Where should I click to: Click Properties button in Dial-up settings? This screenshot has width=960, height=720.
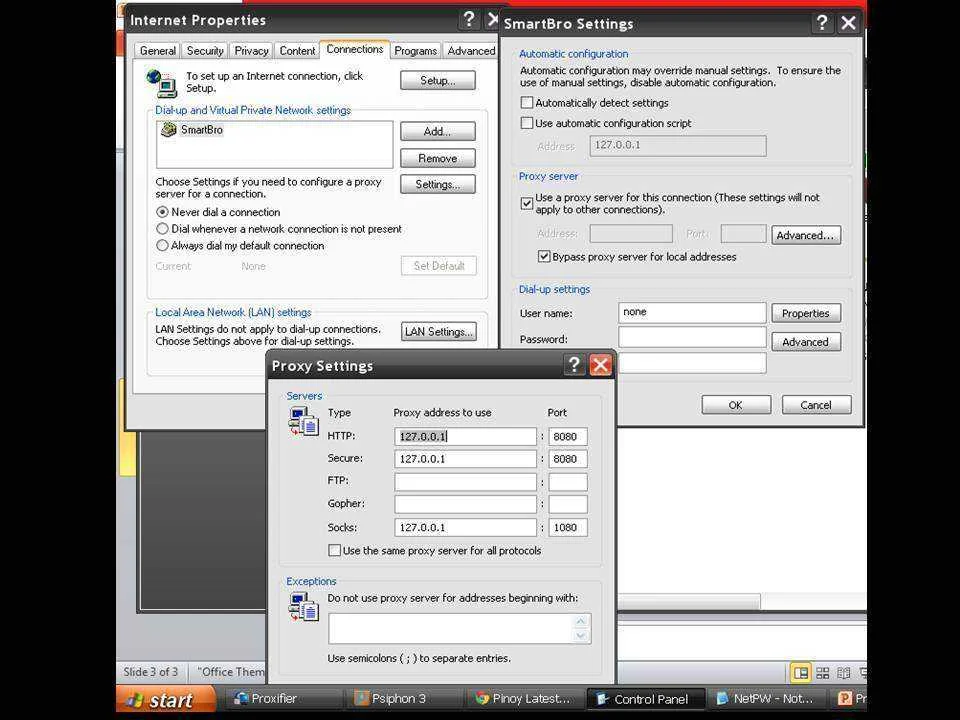pos(806,313)
